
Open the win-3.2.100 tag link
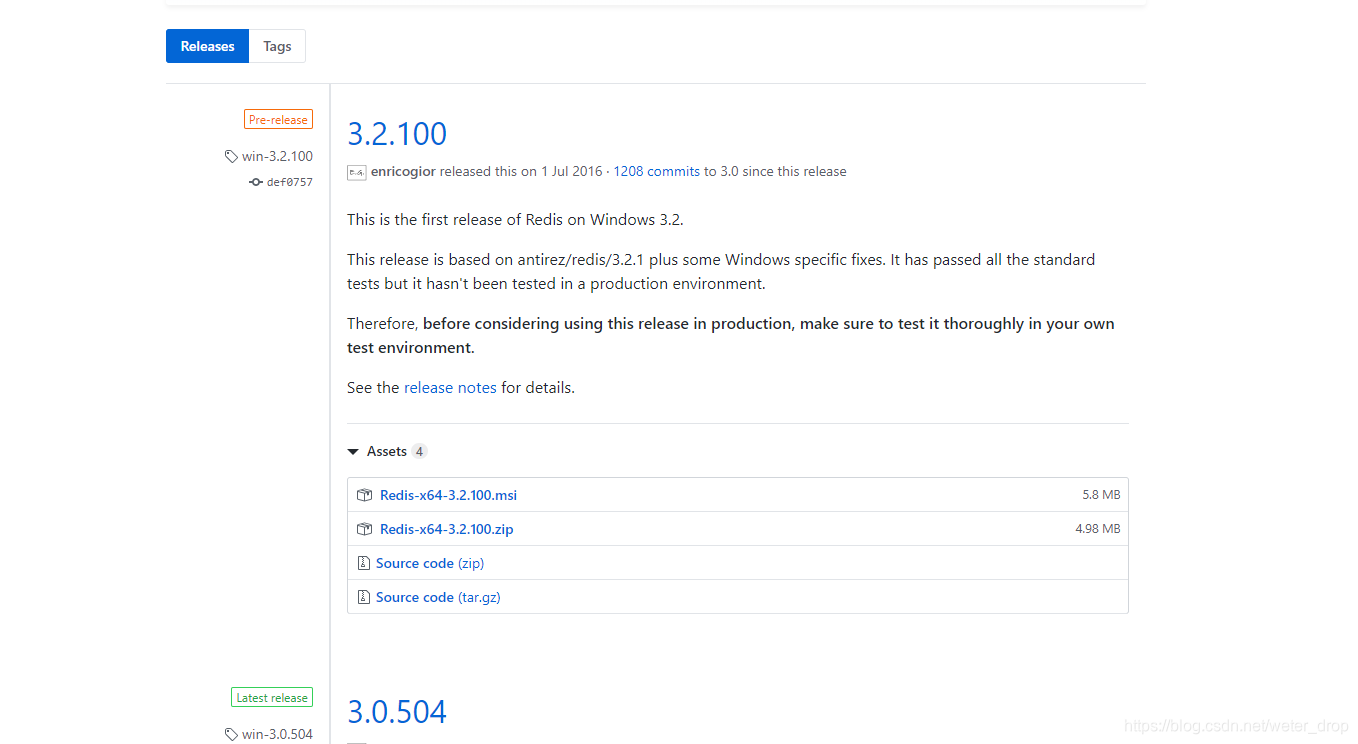pyautogui.click(x=277, y=156)
